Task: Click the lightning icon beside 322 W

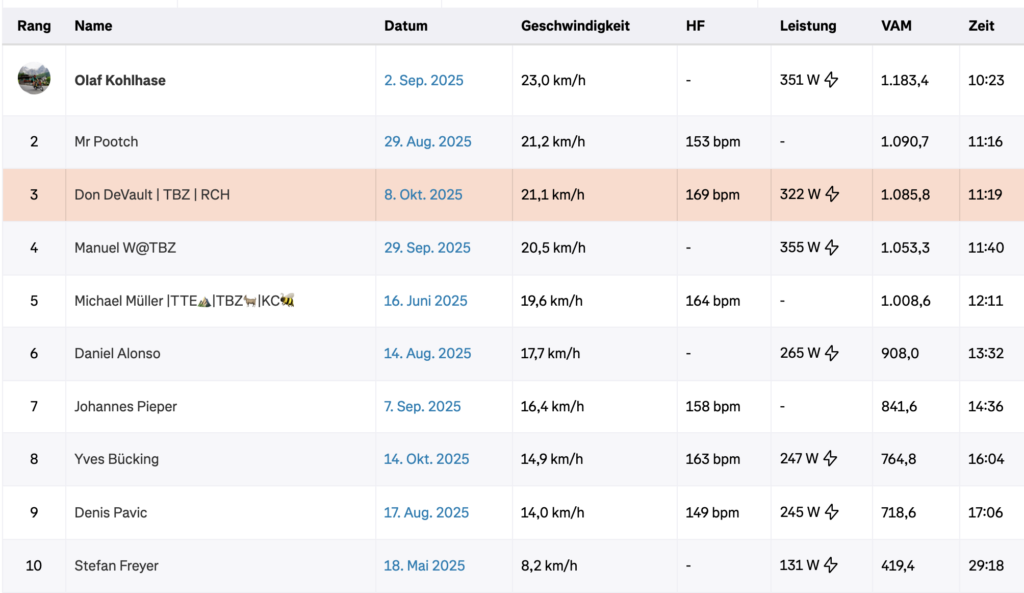Action: coord(831,194)
